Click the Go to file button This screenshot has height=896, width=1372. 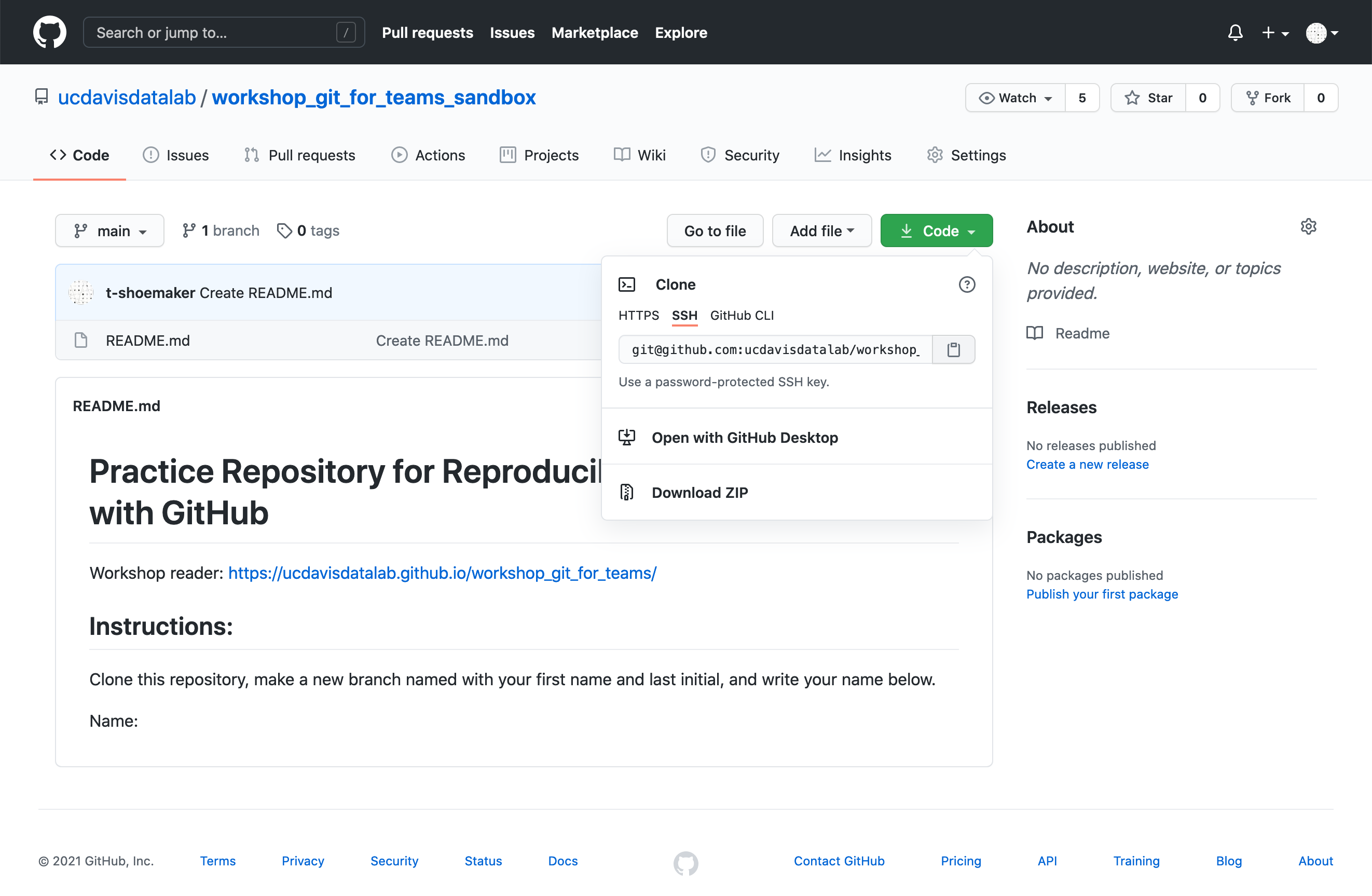pos(715,230)
